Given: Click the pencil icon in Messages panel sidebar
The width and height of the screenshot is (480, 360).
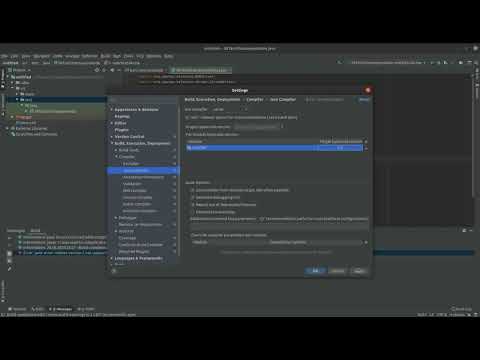Looking at the screenshot, I should coord(9,268).
